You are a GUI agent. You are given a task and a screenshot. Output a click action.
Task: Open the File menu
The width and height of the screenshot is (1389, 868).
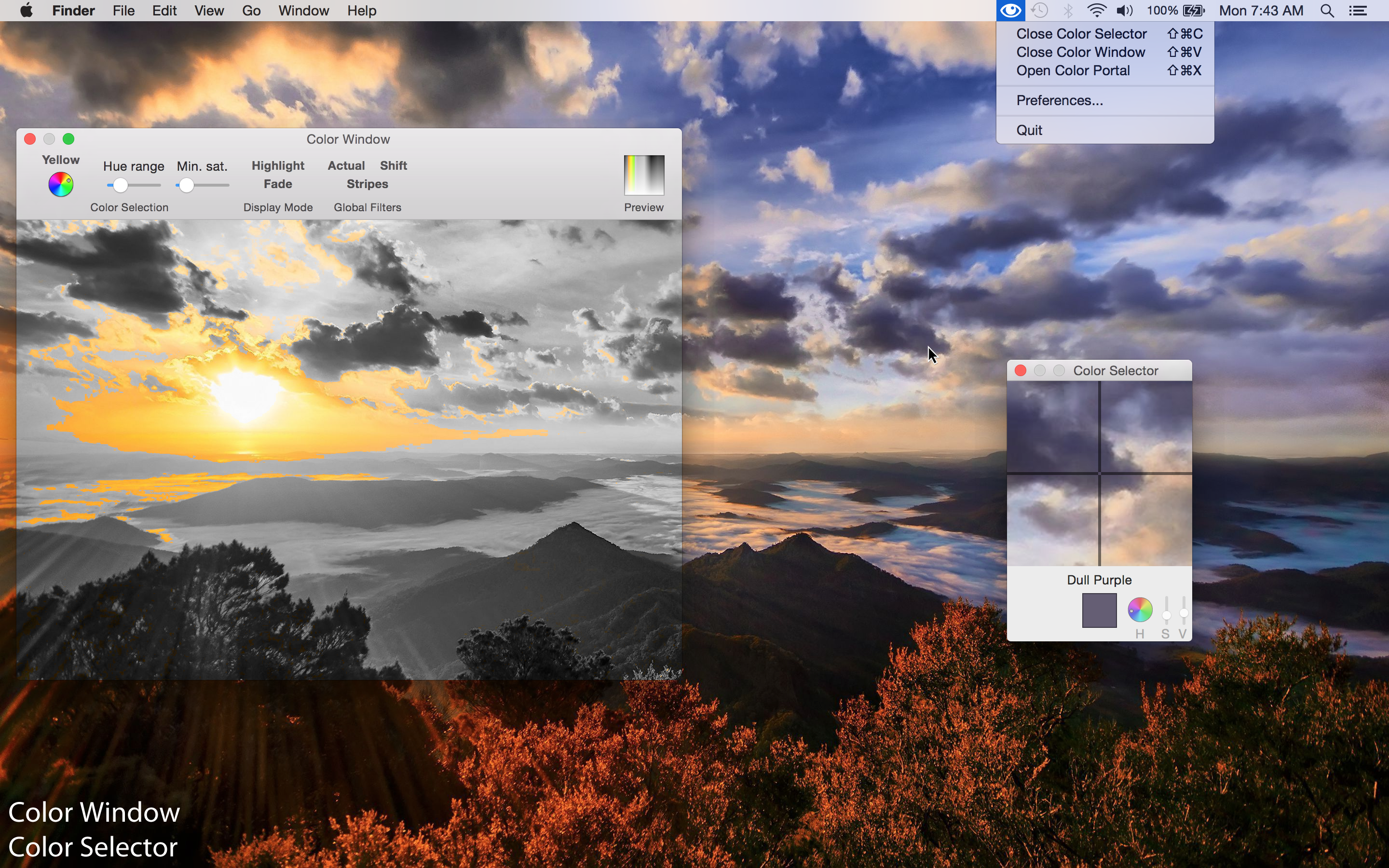click(x=123, y=10)
